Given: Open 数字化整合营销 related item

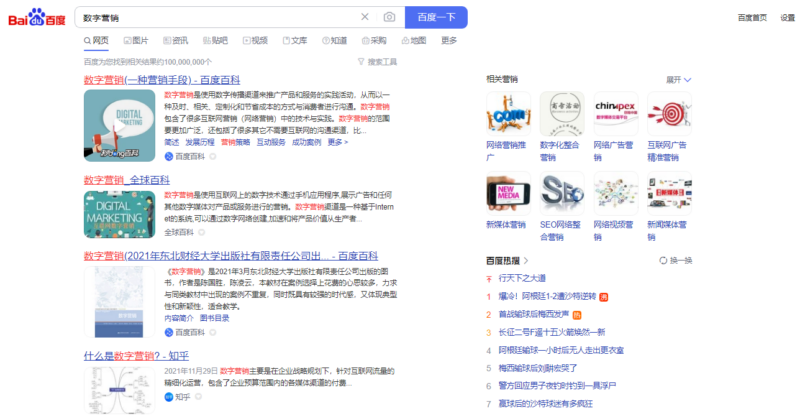Looking at the screenshot, I should [562, 113].
